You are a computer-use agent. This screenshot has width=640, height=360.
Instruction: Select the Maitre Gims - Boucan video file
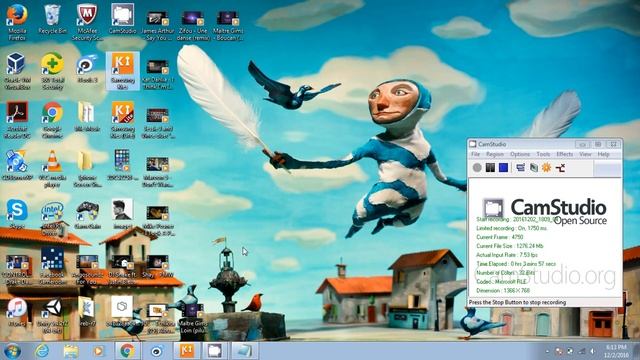pyautogui.click(x=228, y=25)
